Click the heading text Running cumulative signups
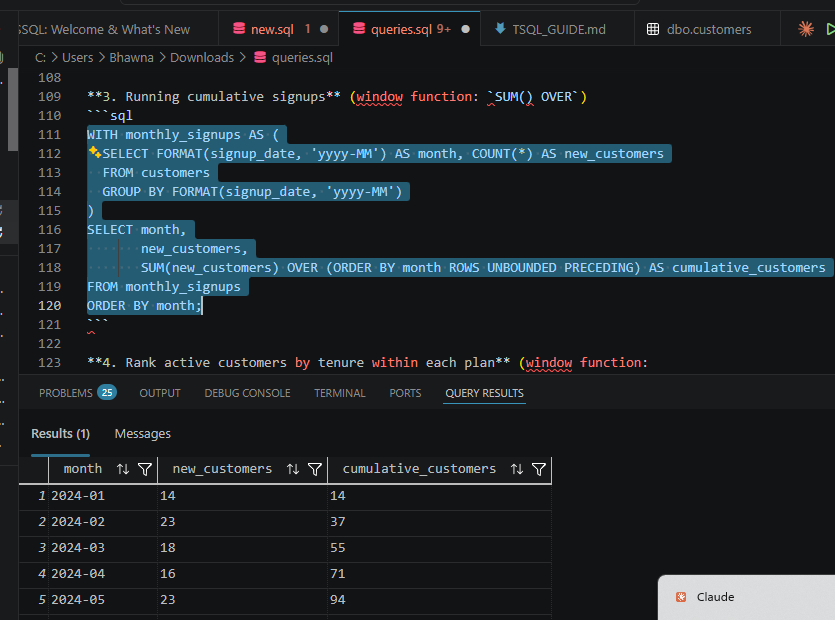This screenshot has width=835, height=620. tap(226, 96)
